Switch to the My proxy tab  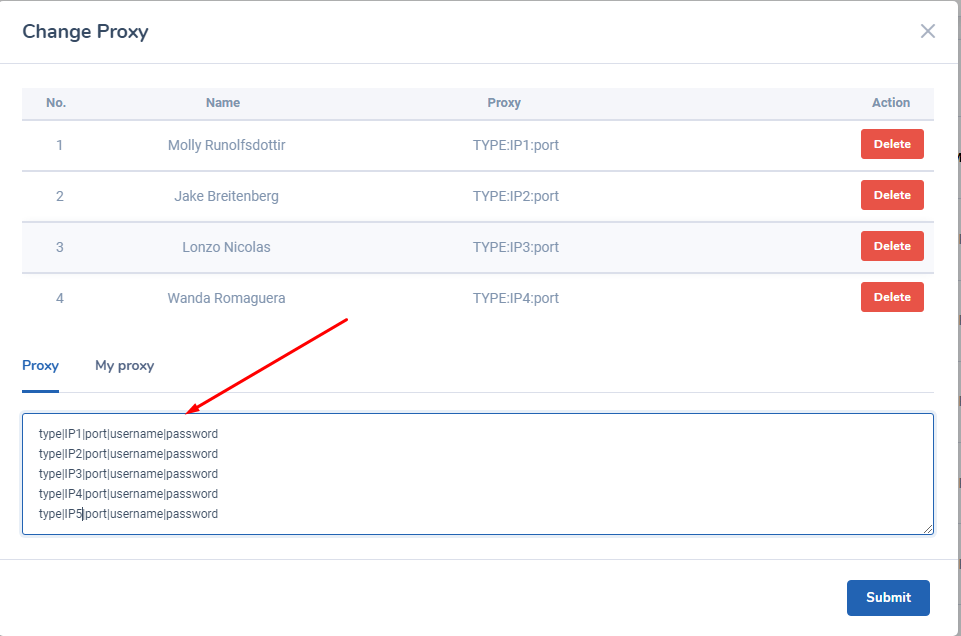pyautogui.click(x=124, y=365)
